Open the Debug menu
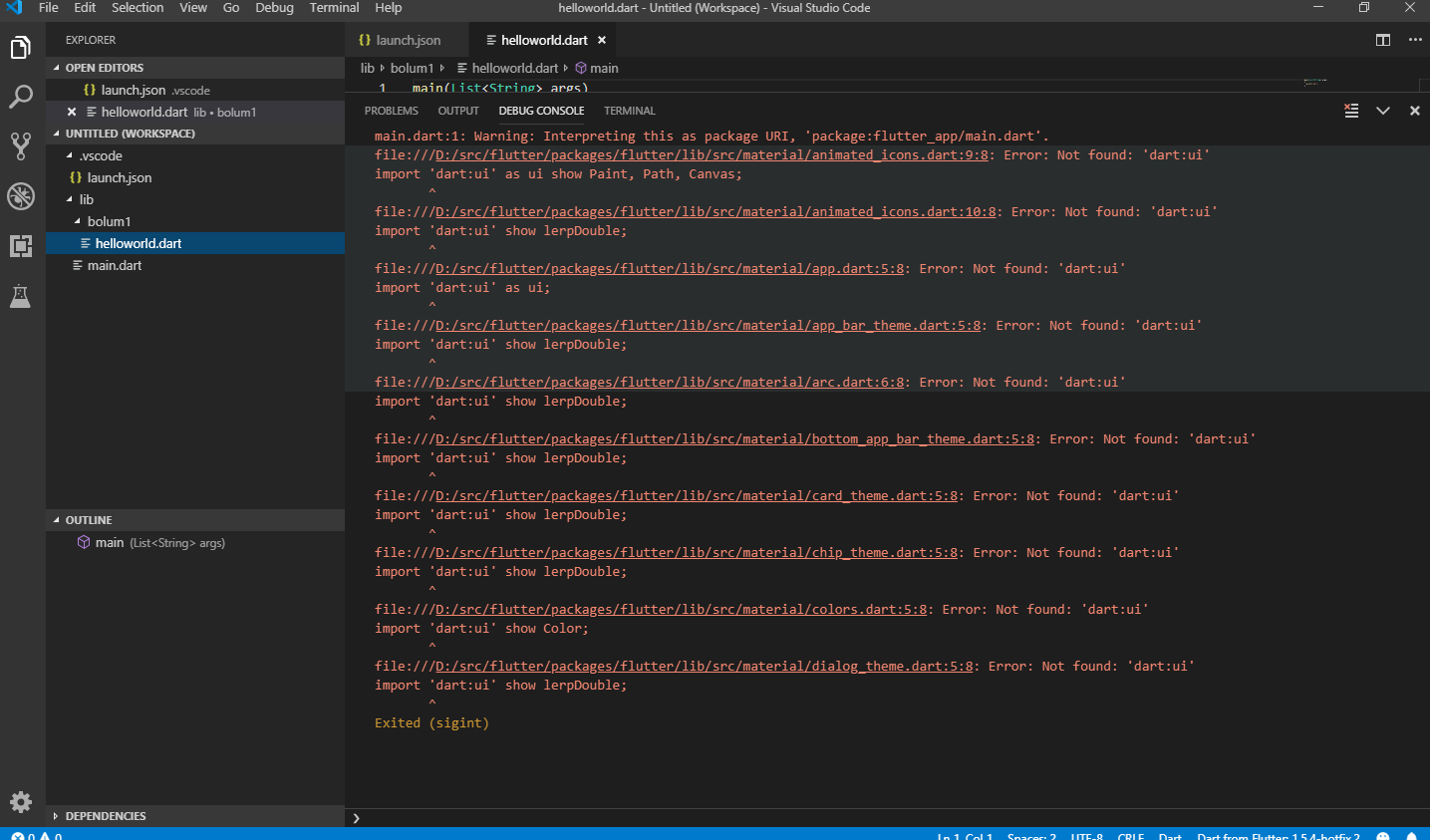 coord(274,8)
